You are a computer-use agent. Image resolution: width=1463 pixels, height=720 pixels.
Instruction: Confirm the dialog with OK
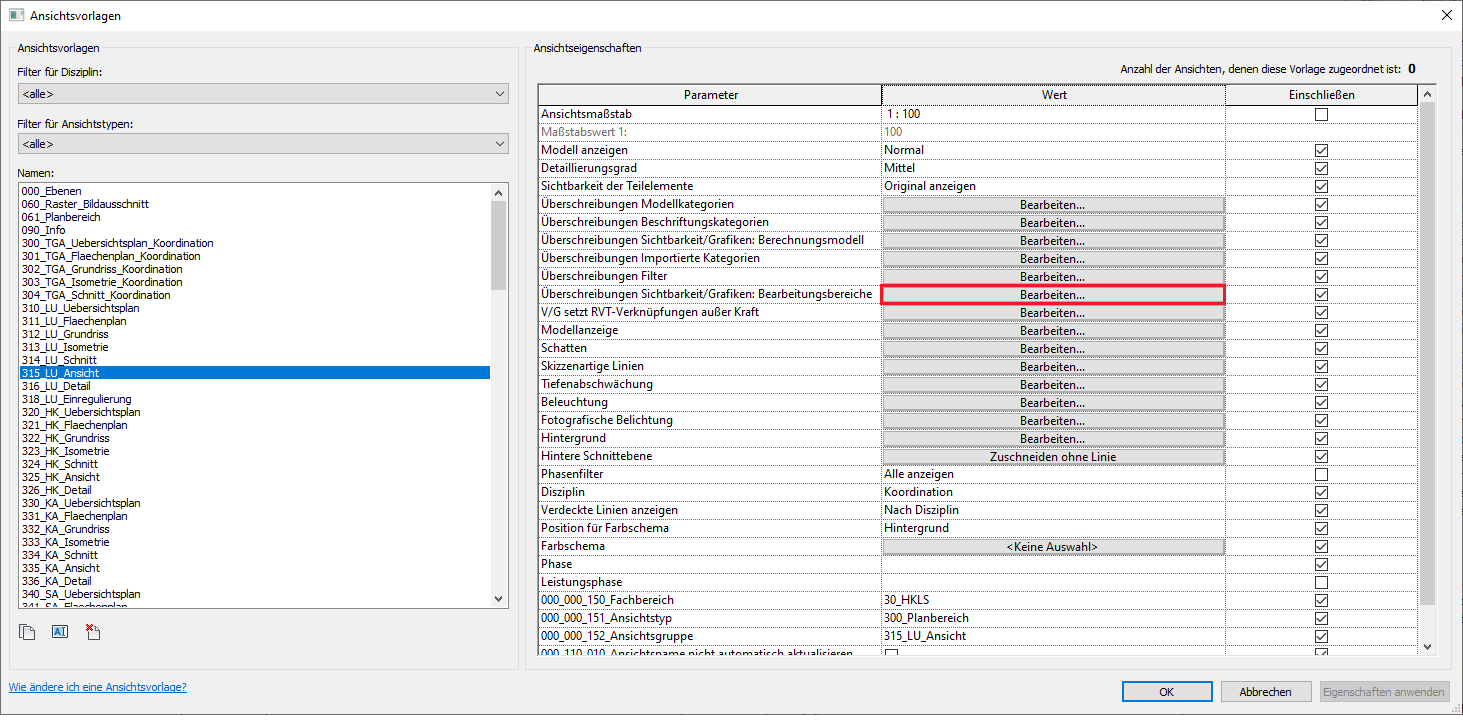click(x=1166, y=692)
